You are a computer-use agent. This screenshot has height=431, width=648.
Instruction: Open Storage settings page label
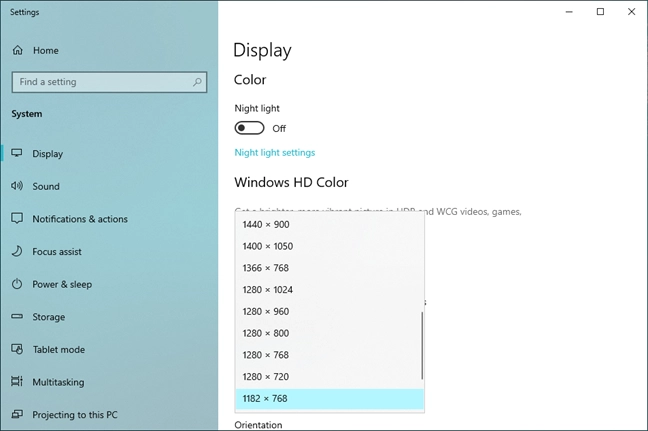48,317
